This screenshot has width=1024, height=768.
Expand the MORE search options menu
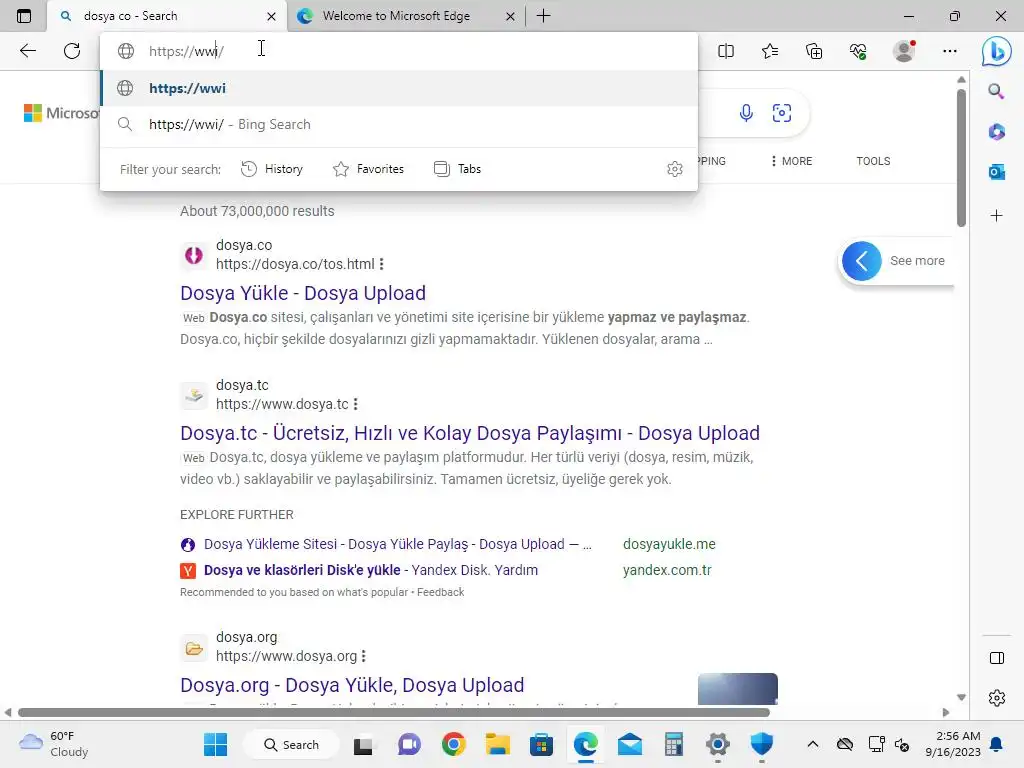792,161
